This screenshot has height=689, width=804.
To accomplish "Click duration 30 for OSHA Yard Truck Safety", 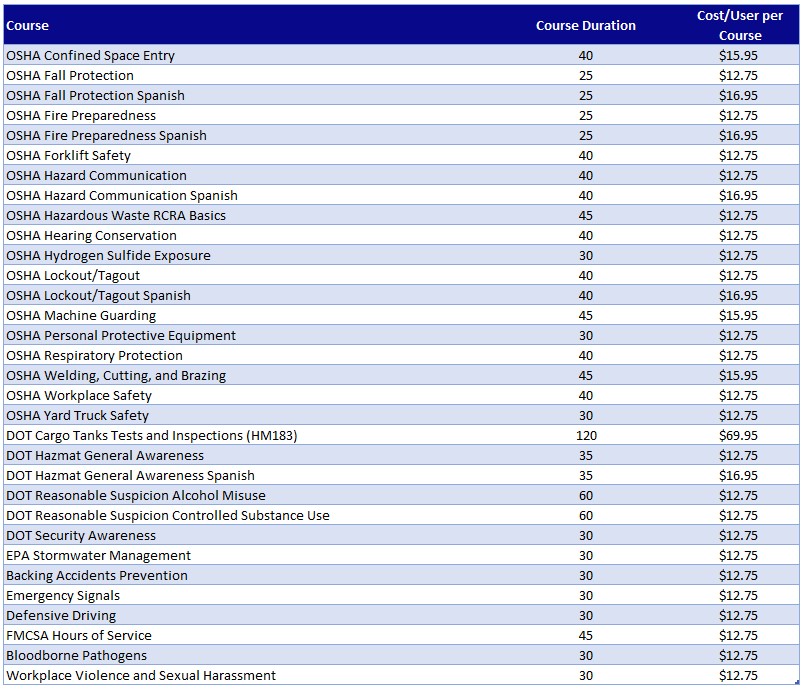I will point(586,415).
